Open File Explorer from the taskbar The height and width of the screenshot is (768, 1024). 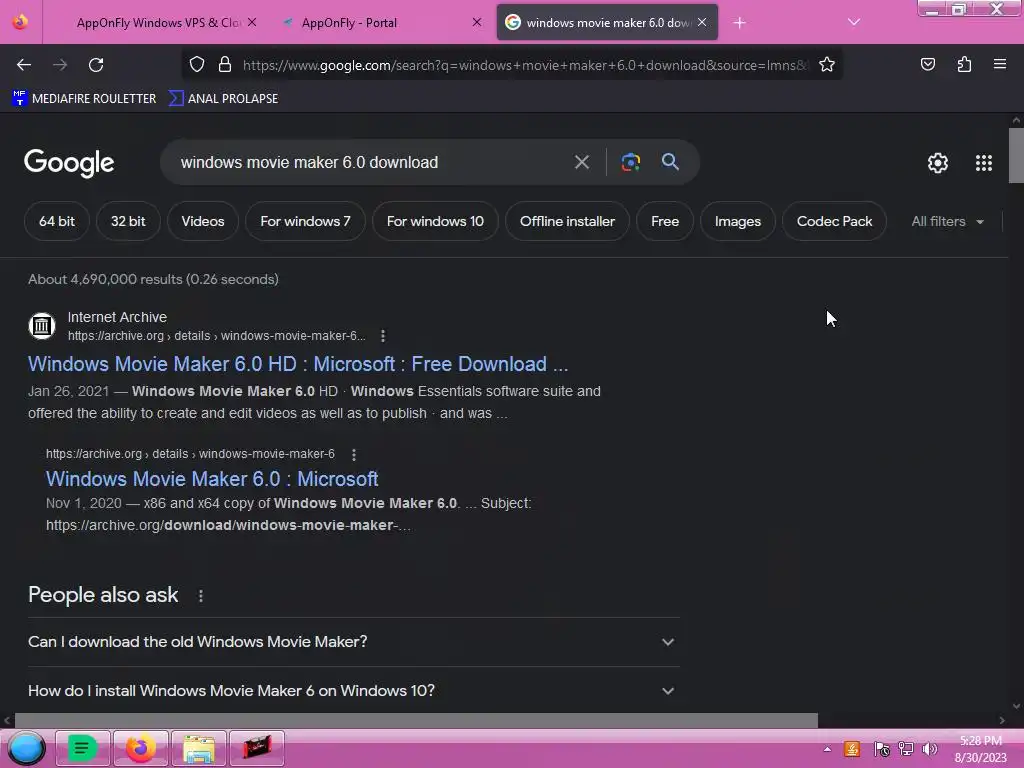tap(199, 748)
